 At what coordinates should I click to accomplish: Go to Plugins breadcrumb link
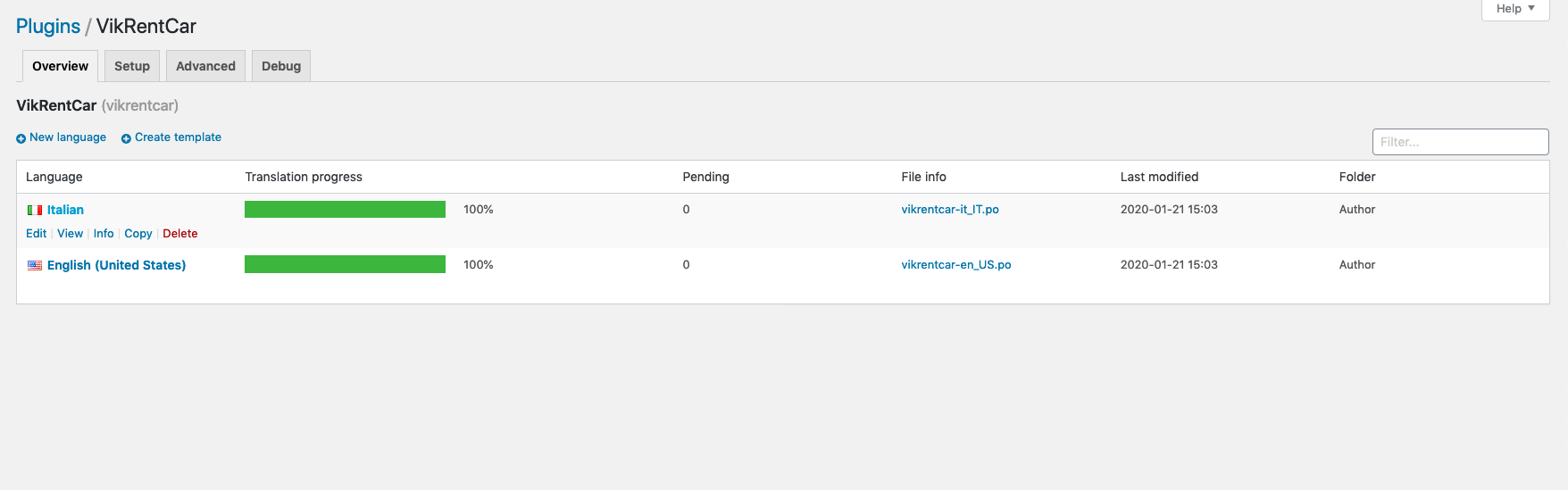point(48,27)
